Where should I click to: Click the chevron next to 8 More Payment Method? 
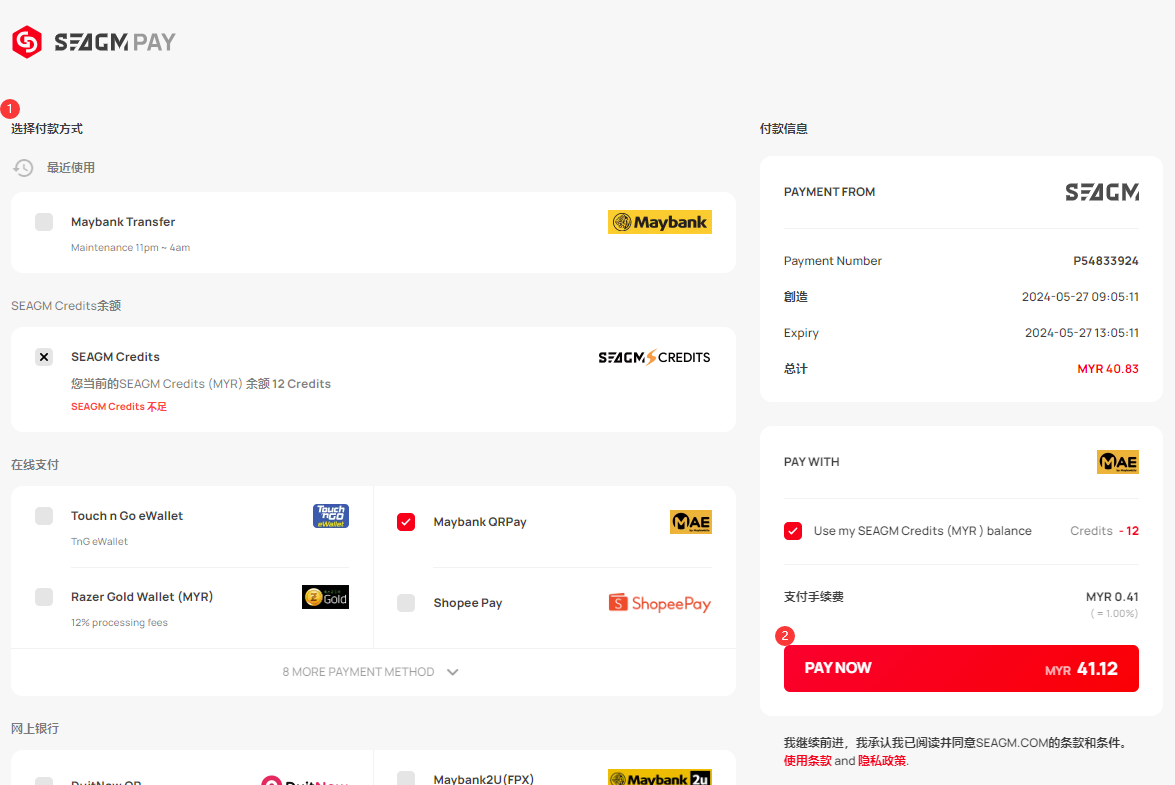tap(453, 672)
